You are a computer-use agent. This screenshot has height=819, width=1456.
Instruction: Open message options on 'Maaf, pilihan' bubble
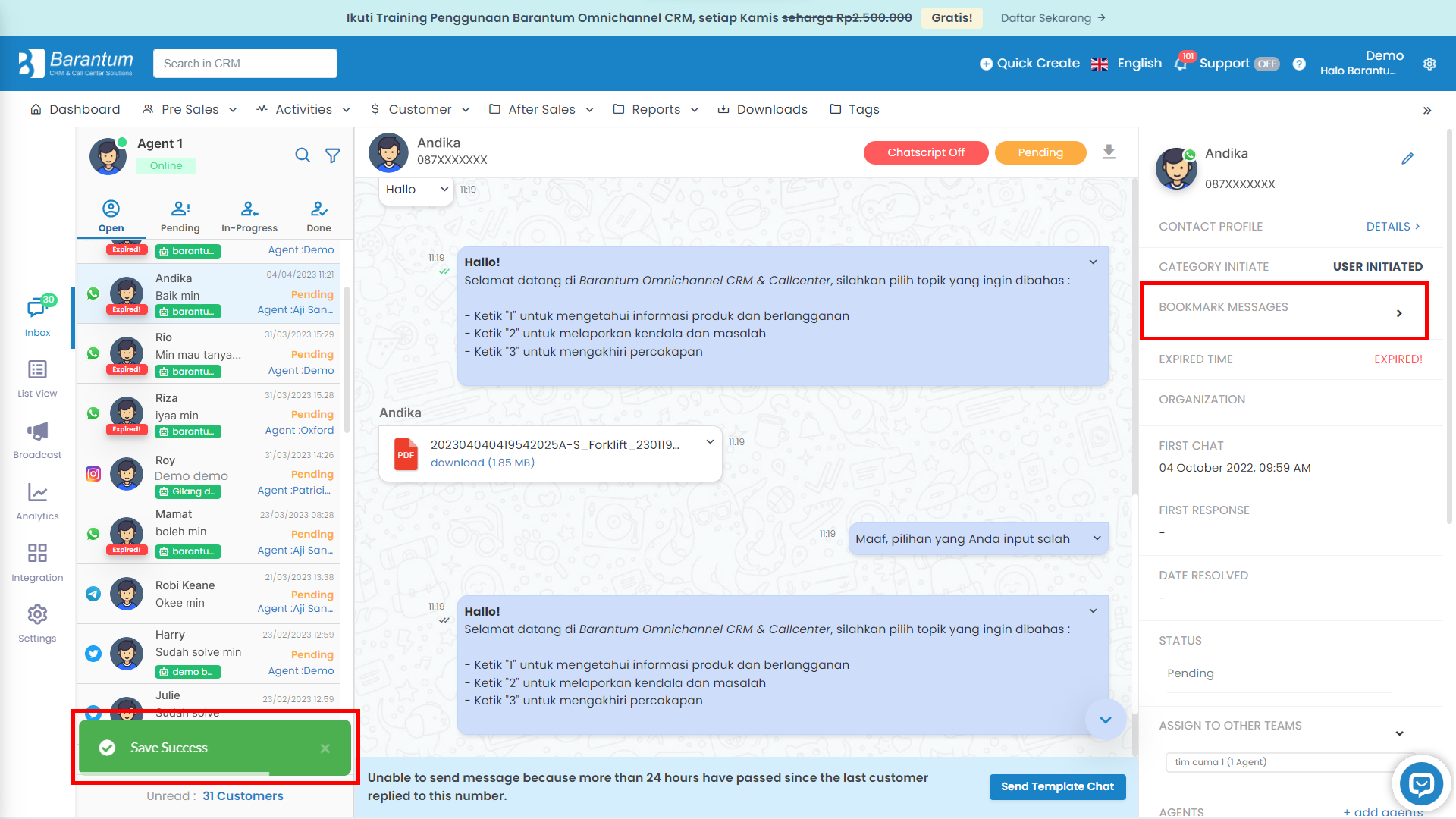tap(1097, 538)
